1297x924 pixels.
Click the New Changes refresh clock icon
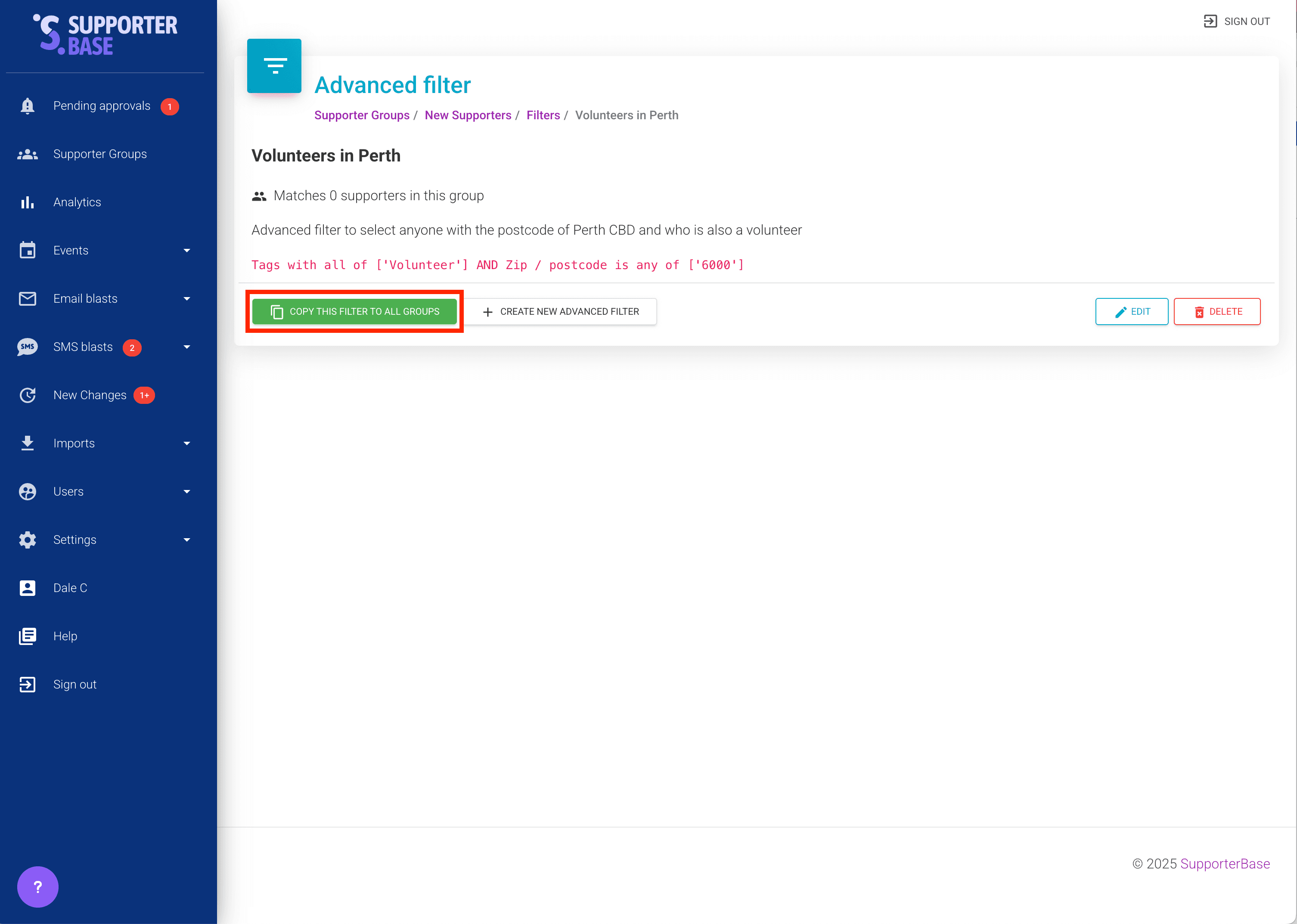click(27, 395)
